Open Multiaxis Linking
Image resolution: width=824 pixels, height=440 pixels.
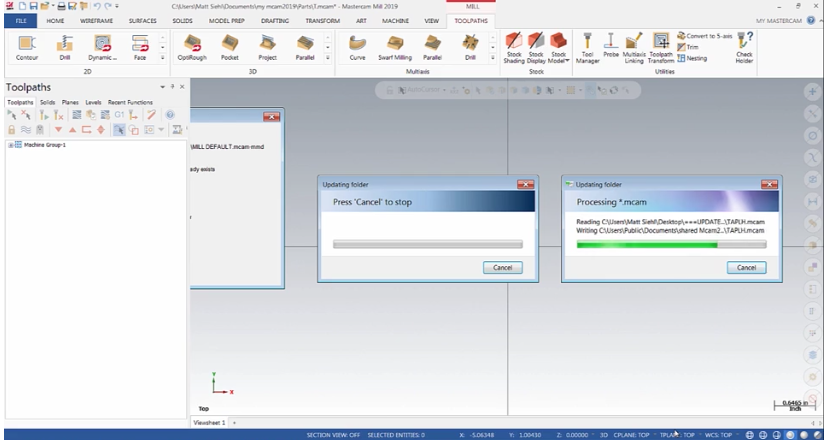(x=634, y=48)
